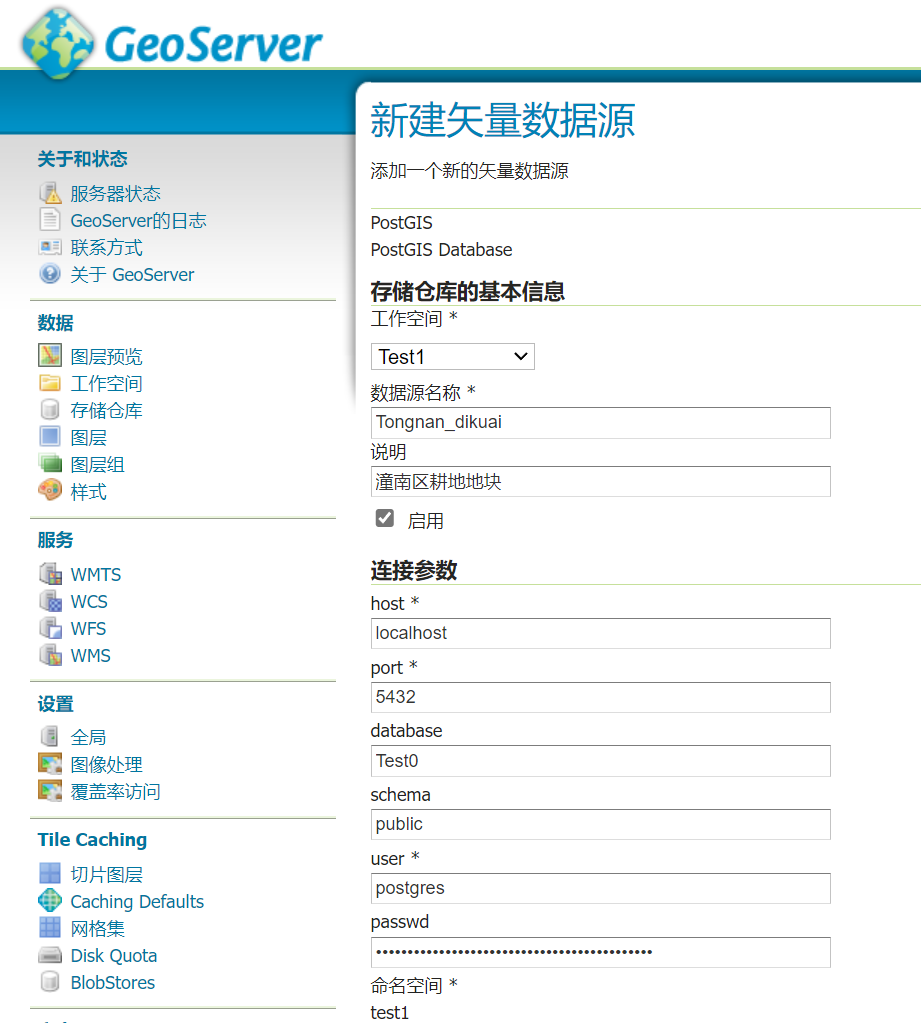Click the layer groups stacked icon

click(x=49, y=464)
